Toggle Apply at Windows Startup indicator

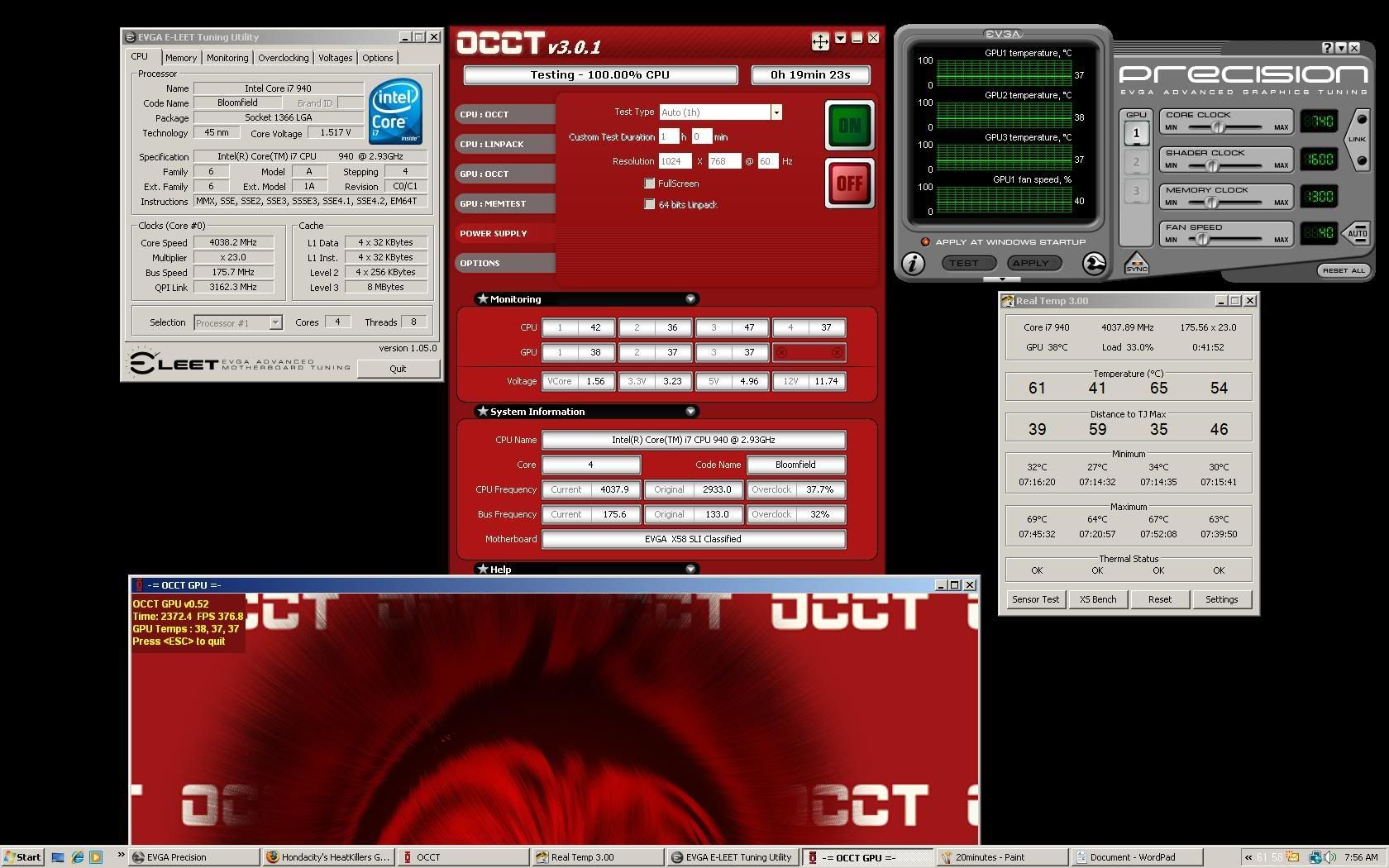pos(925,242)
